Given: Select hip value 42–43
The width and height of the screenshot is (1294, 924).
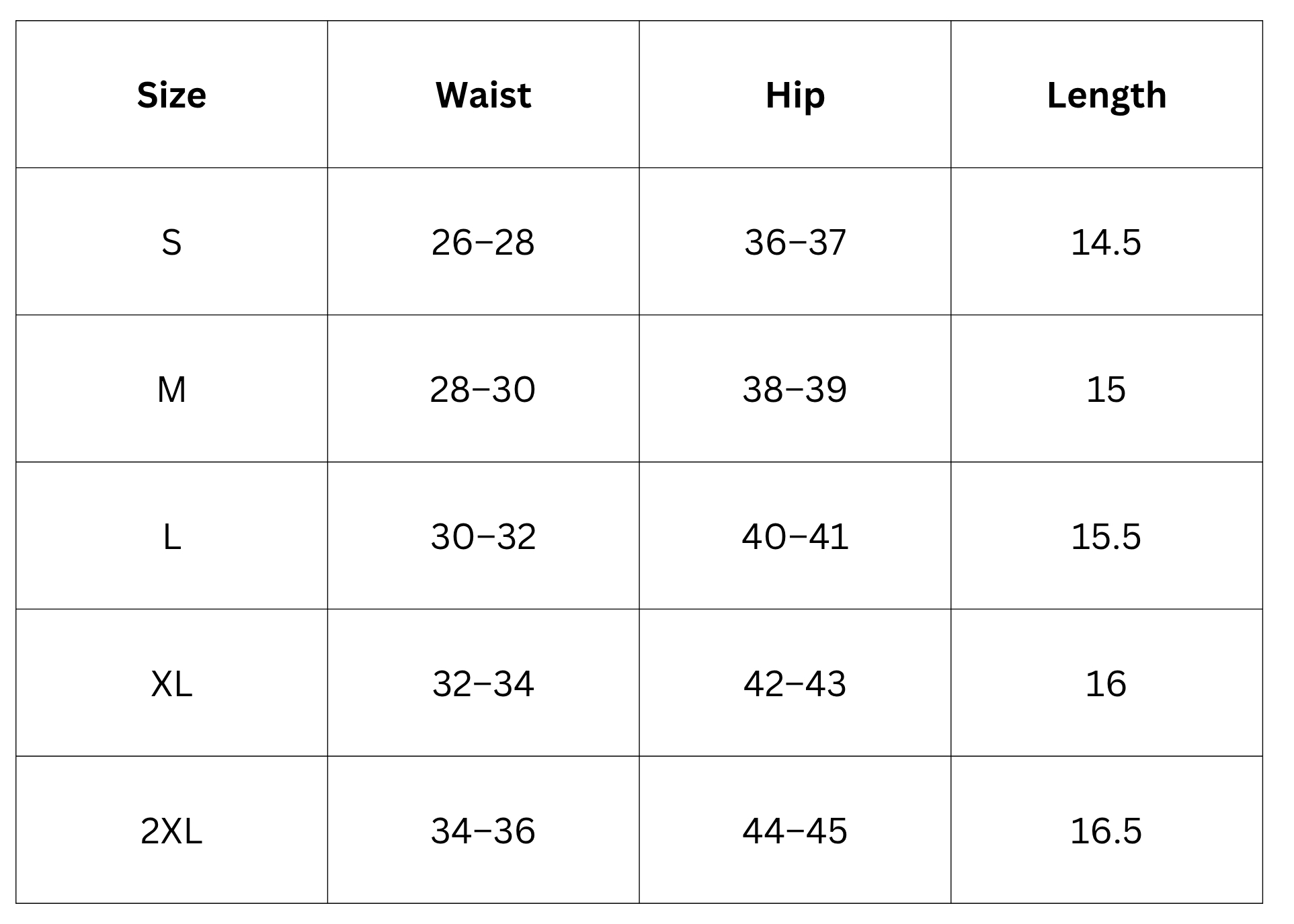Looking at the screenshot, I should click(795, 683).
